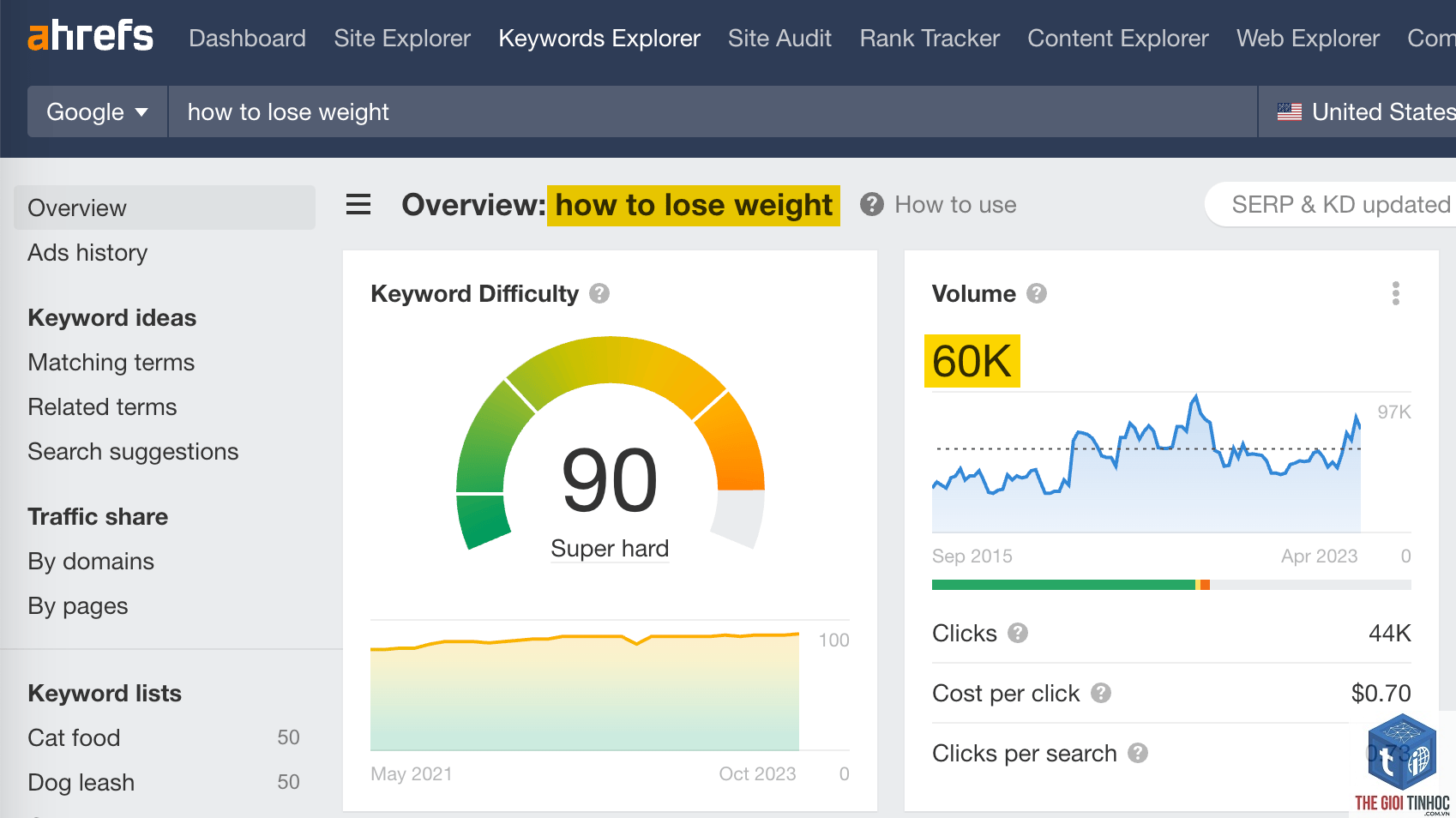The image size is (1456, 818).
Task: Click the $0.70 cost per click value
Action: pyautogui.click(x=1381, y=693)
